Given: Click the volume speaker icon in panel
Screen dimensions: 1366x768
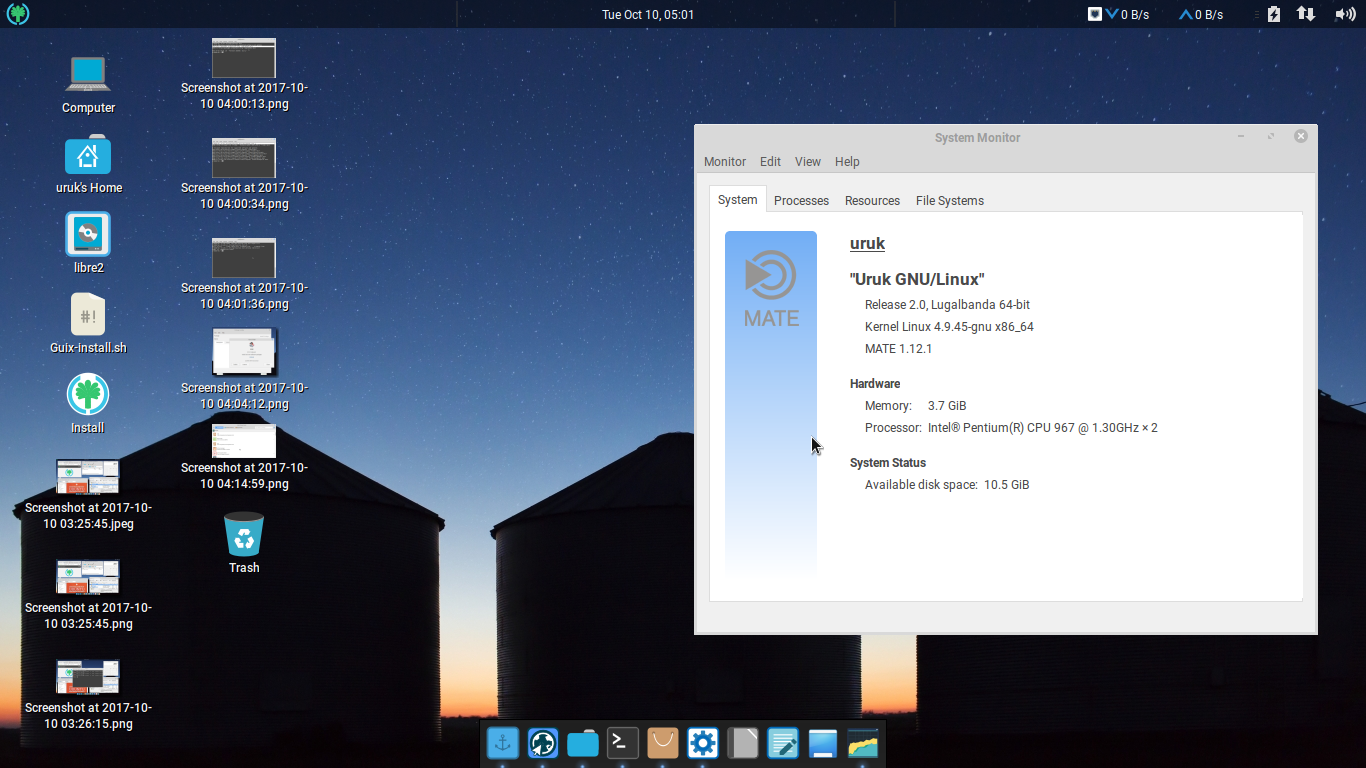Looking at the screenshot, I should (1345, 14).
